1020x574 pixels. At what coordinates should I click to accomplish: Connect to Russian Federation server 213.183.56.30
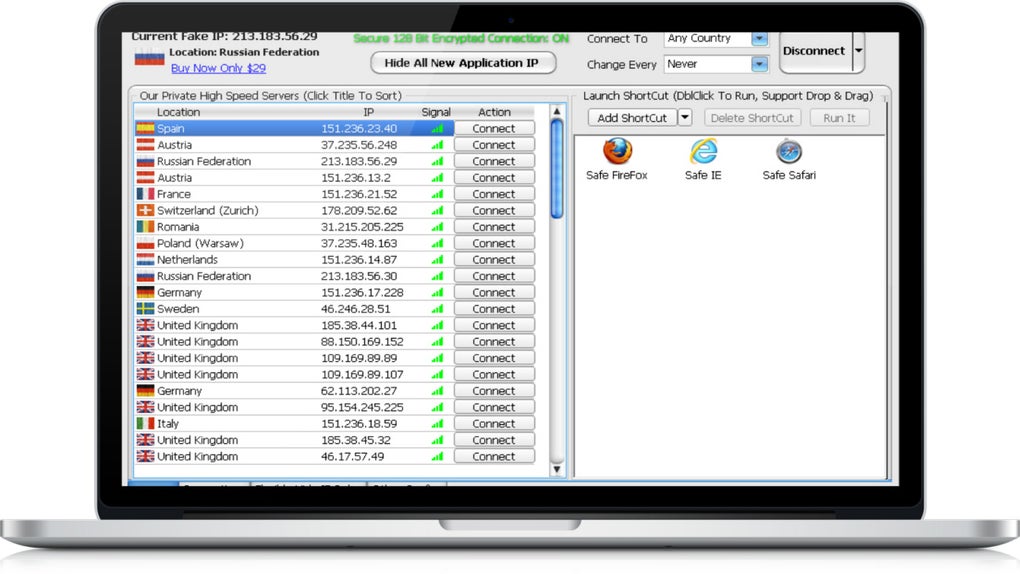pos(494,276)
